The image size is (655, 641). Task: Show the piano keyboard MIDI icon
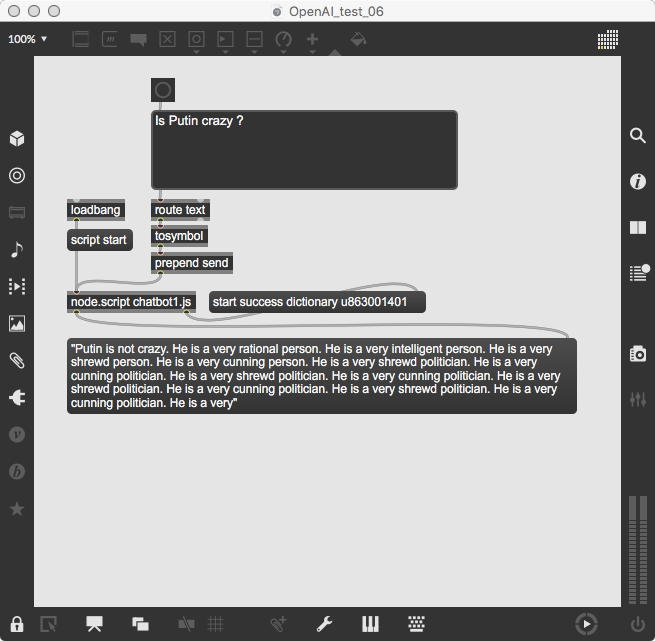pyautogui.click(x=370, y=624)
